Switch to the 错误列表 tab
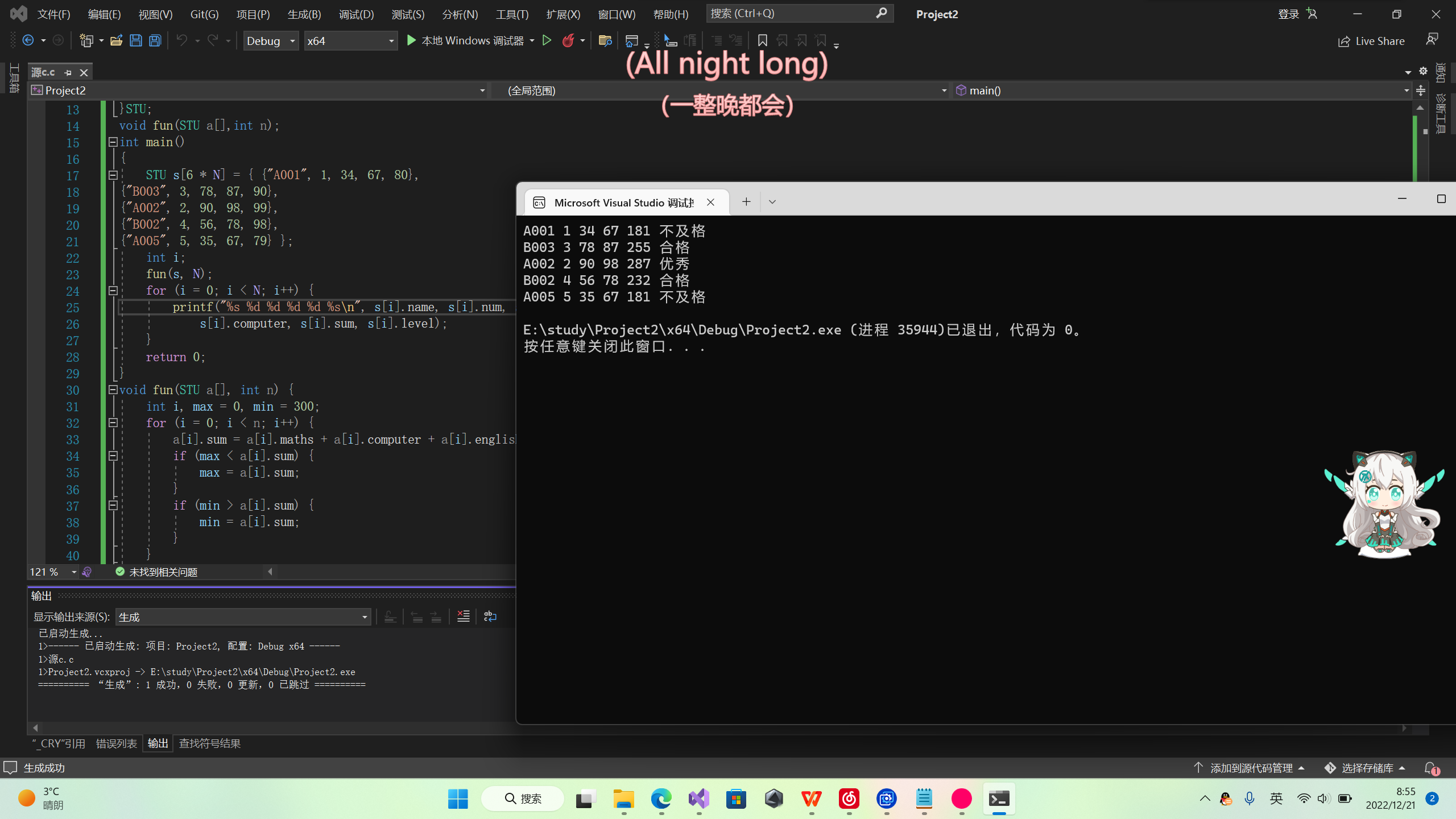This screenshot has width=1456, height=819. tap(116, 743)
